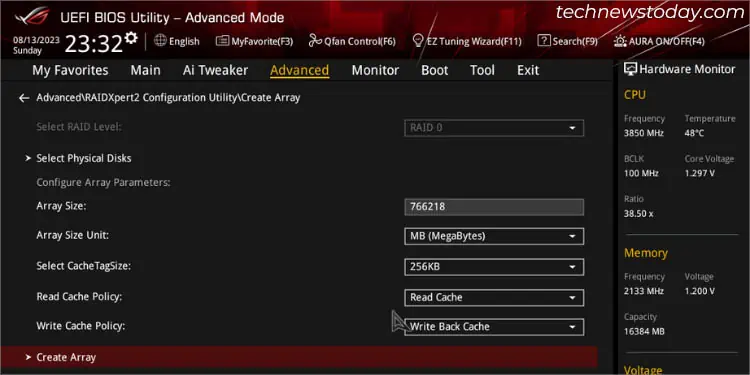This screenshot has width=750, height=375.
Task: Click the CPU section heading
Action: [x=635, y=95]
